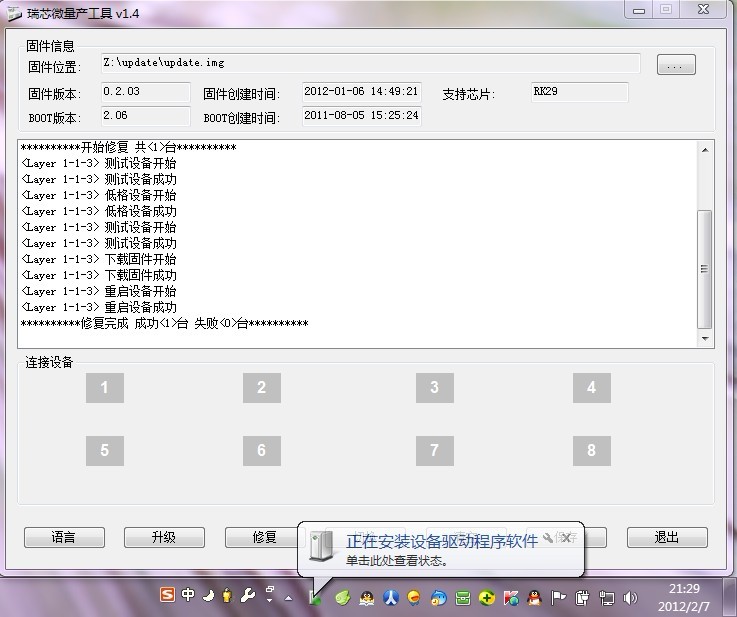Select device slot 1
The image size is (737, 617).
pos(105,388)
